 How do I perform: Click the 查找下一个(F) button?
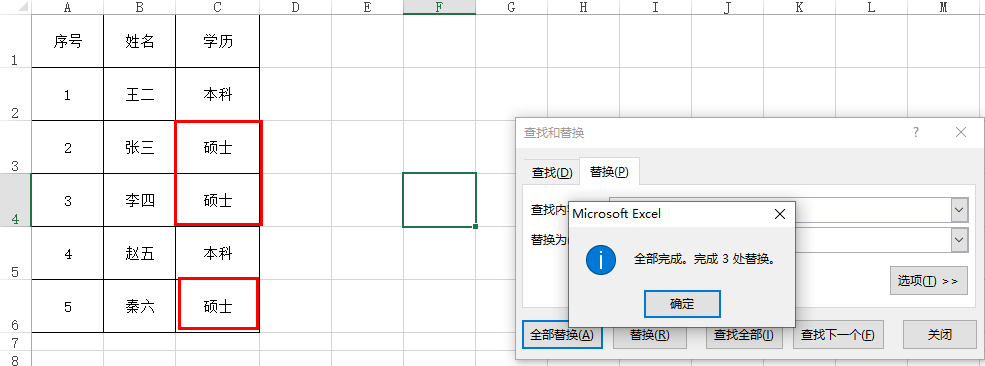coord(838,335)
